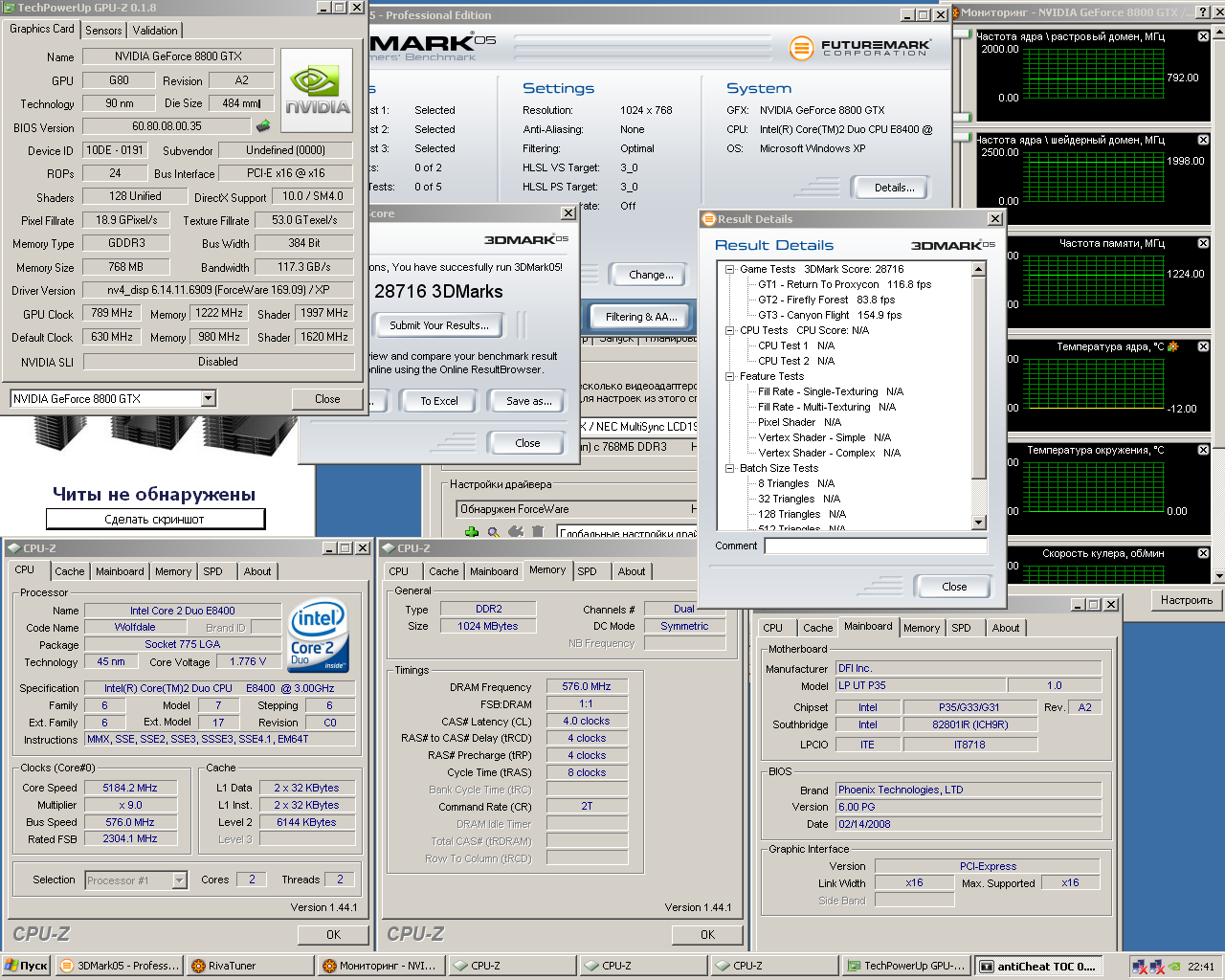Remove the memory clock graph in monitoring
The image size is (1225, 980).
click(1203, 243)
